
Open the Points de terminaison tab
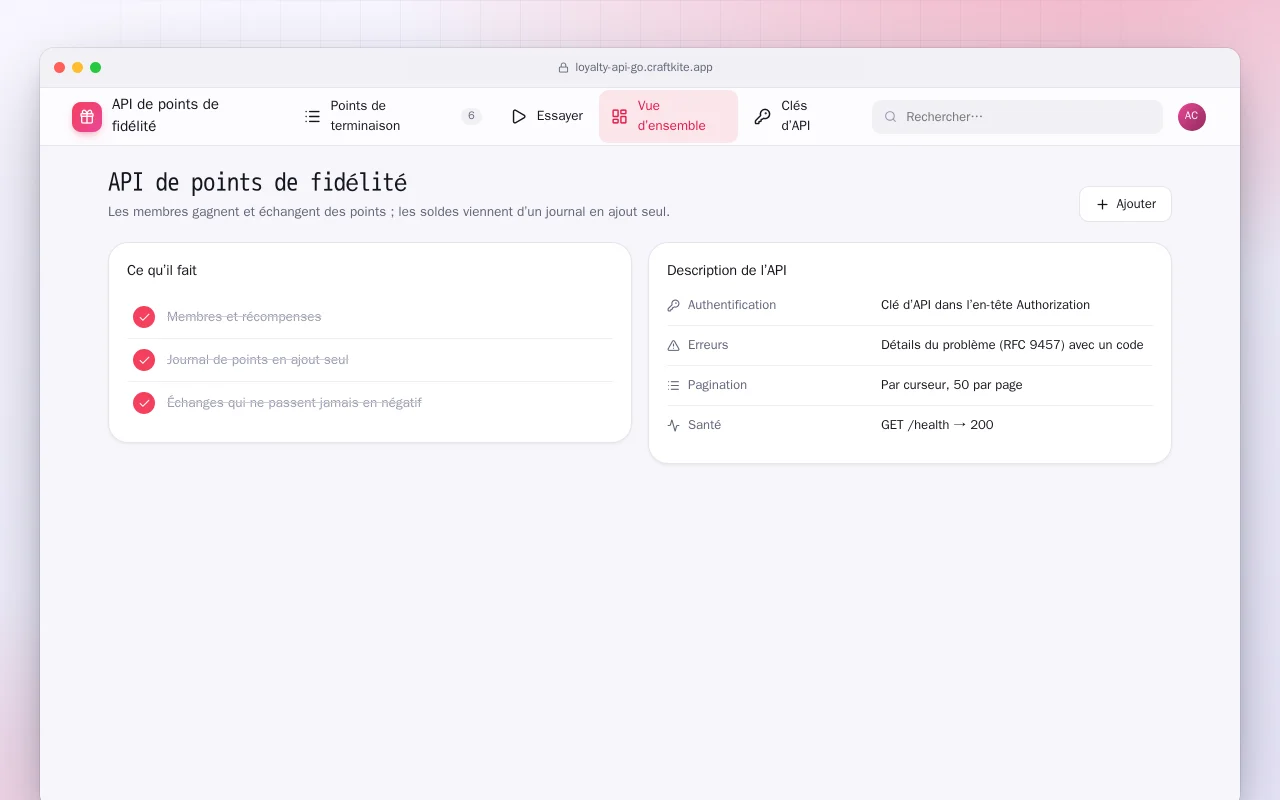coord(393,116)
